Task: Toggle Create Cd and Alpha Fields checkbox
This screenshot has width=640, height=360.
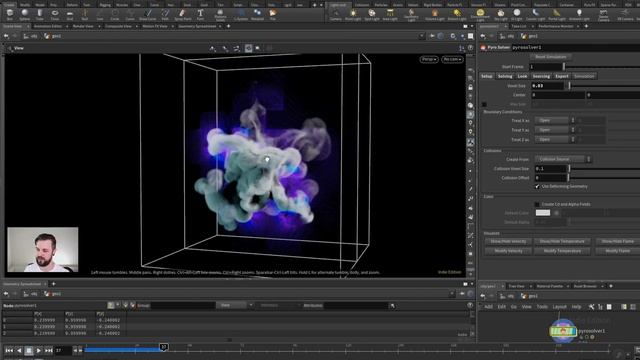Action: (537, 204)
